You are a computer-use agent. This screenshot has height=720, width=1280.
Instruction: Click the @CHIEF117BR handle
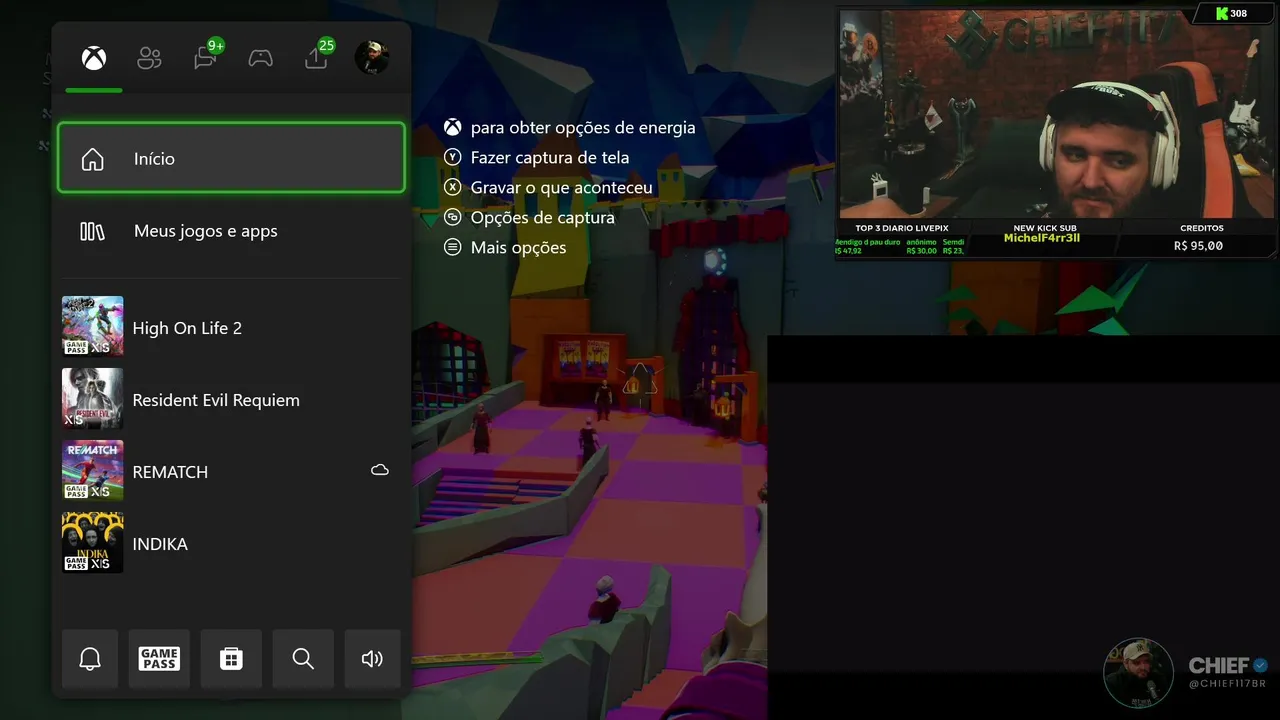tap(1227, 684)
